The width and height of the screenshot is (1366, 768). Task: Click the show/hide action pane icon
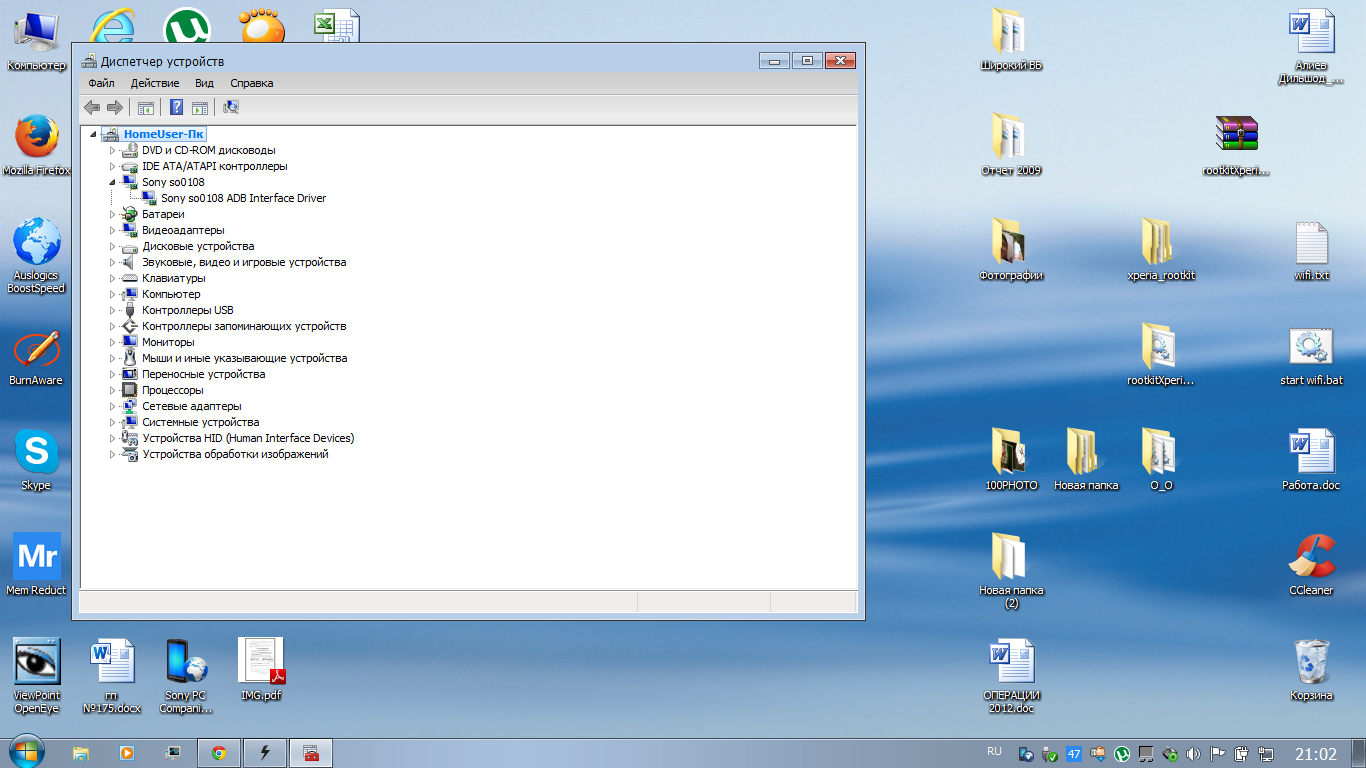pyautogui.click(x=200, y=108)
